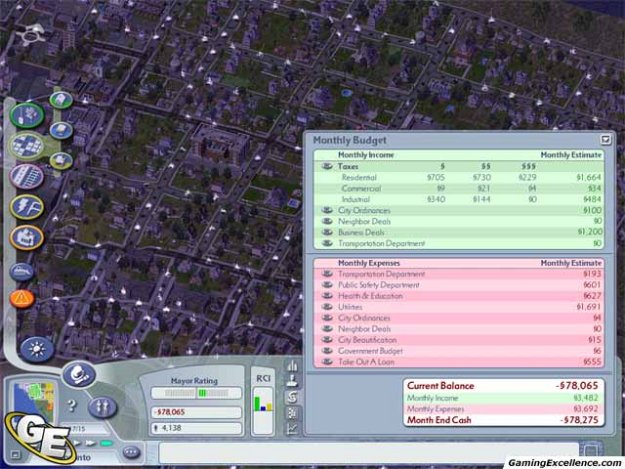Click the empty news ticker bar
Viewport: 625px width, 469px height.
(369, 453)
